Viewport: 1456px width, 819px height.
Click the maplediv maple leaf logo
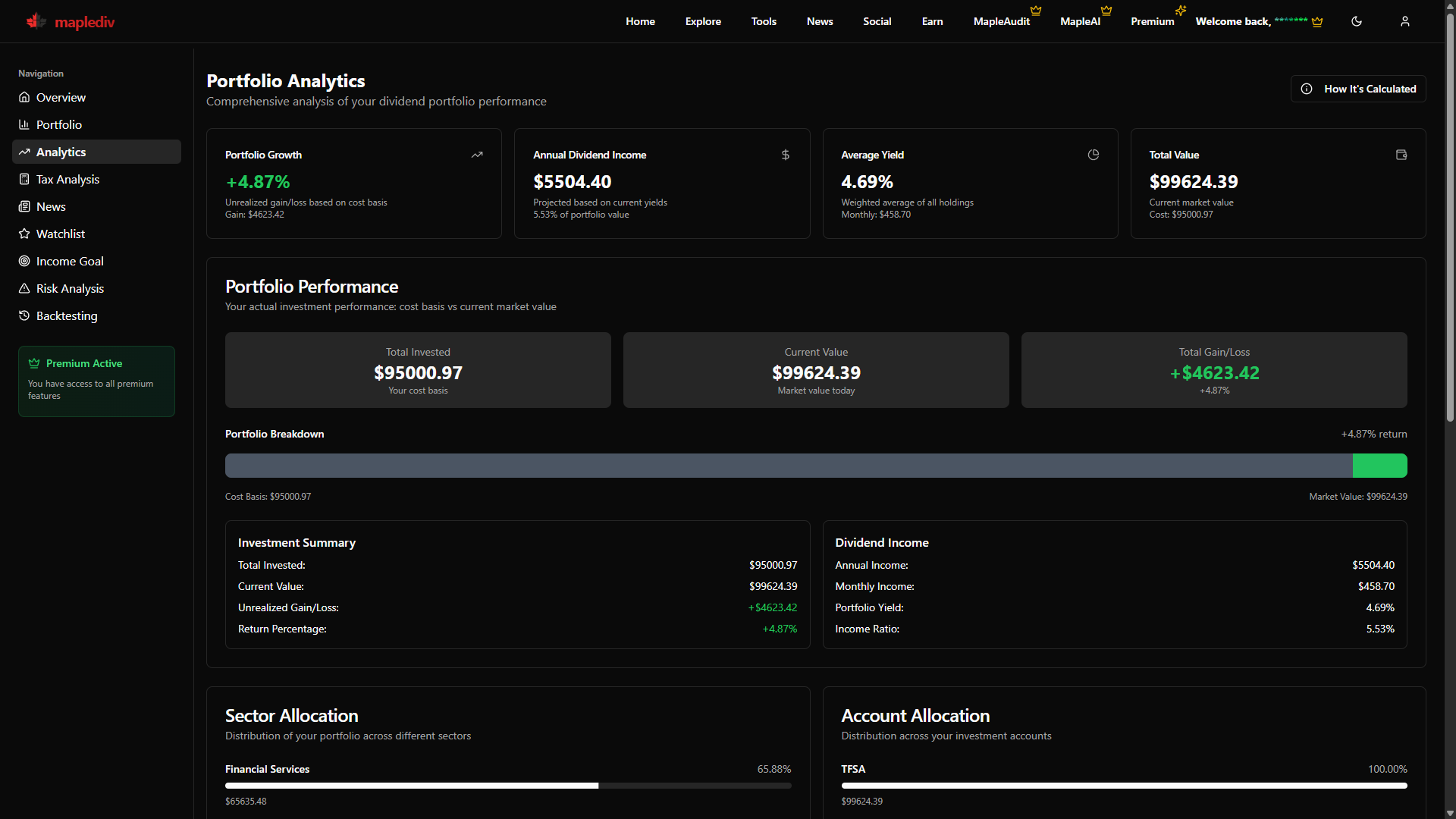[35, 21]
